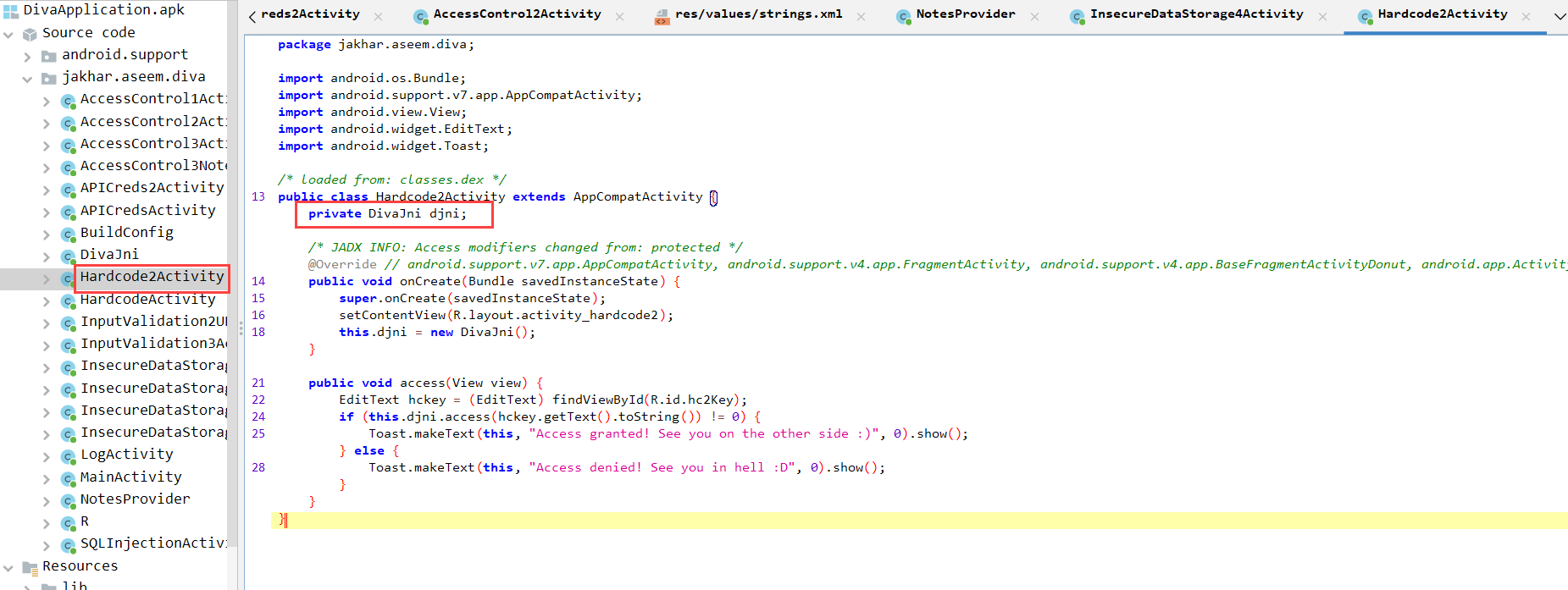Click the DivaJni type in field declaration
Screen dimensions: 1568x590
[x=394, y=213]
